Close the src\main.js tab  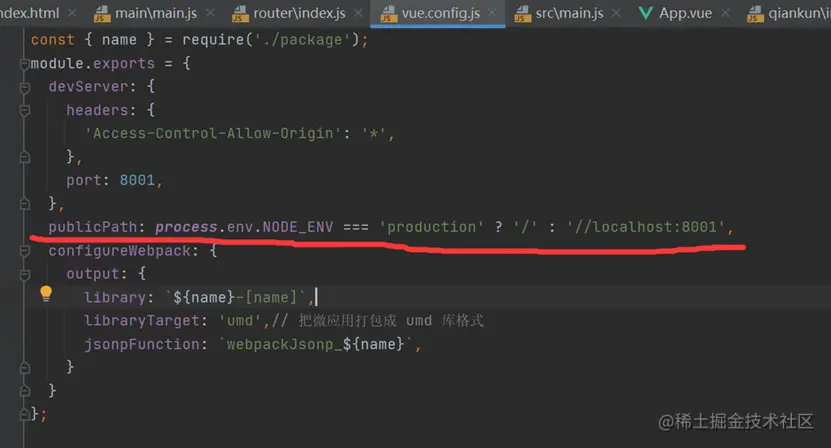click(616, 12)
